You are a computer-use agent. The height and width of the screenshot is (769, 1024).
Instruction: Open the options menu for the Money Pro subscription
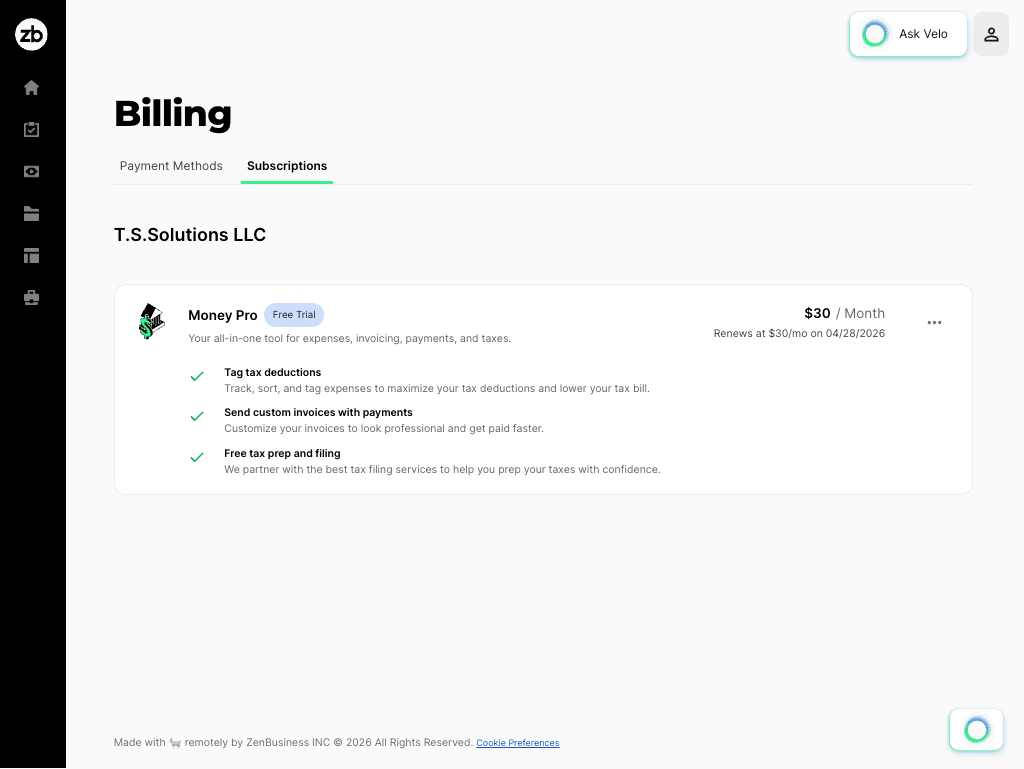(x=934, y=322)
